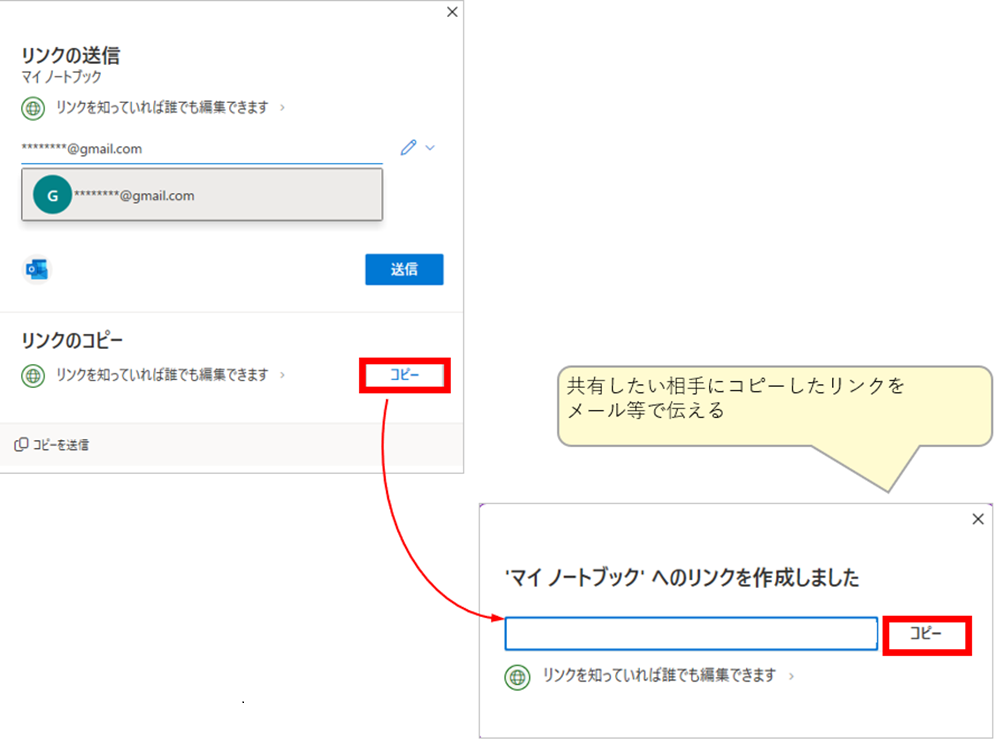Click the globe icon under リンクの送信
The height and width of the screenshot is (742, 1000).
click(34, 107)
